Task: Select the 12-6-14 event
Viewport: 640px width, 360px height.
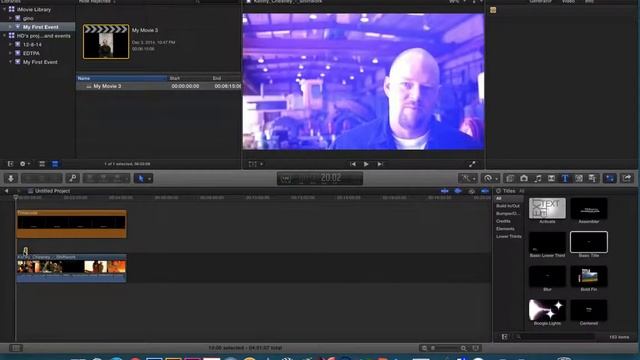Action: 32,44
